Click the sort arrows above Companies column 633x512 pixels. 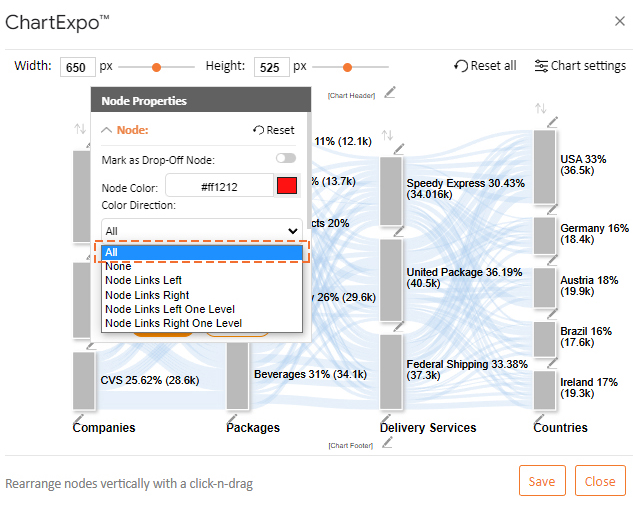[x=80, y=129]
